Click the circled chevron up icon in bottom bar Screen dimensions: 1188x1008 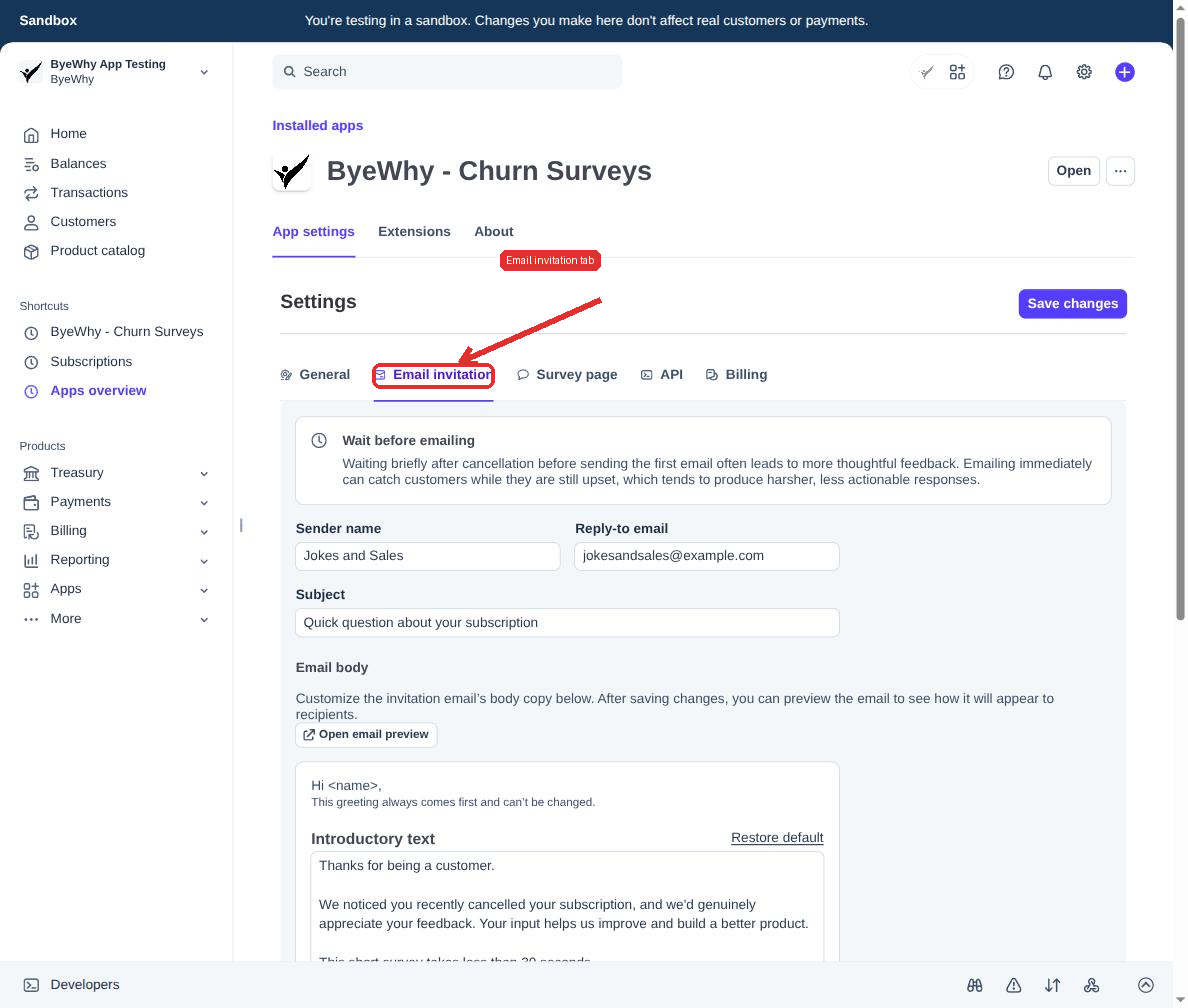click(x=1146, y=985)
